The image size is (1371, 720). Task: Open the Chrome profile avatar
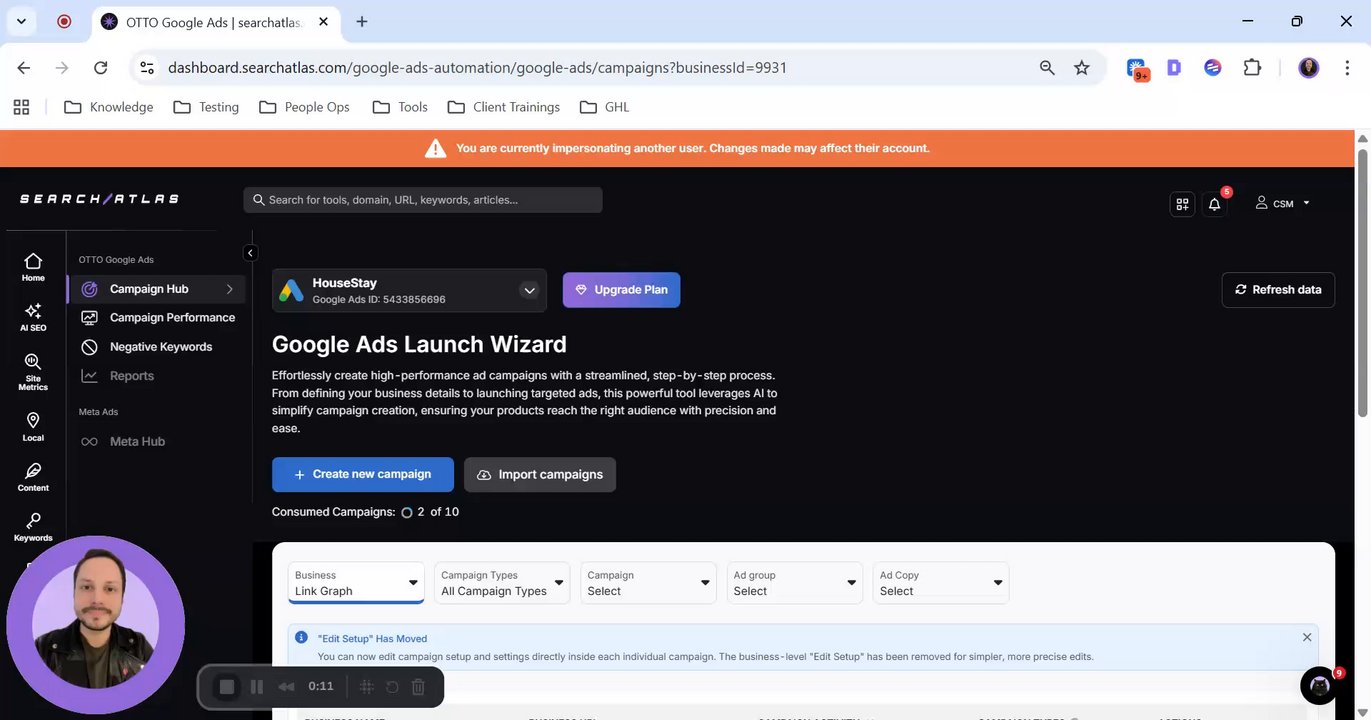(1309, 68)
